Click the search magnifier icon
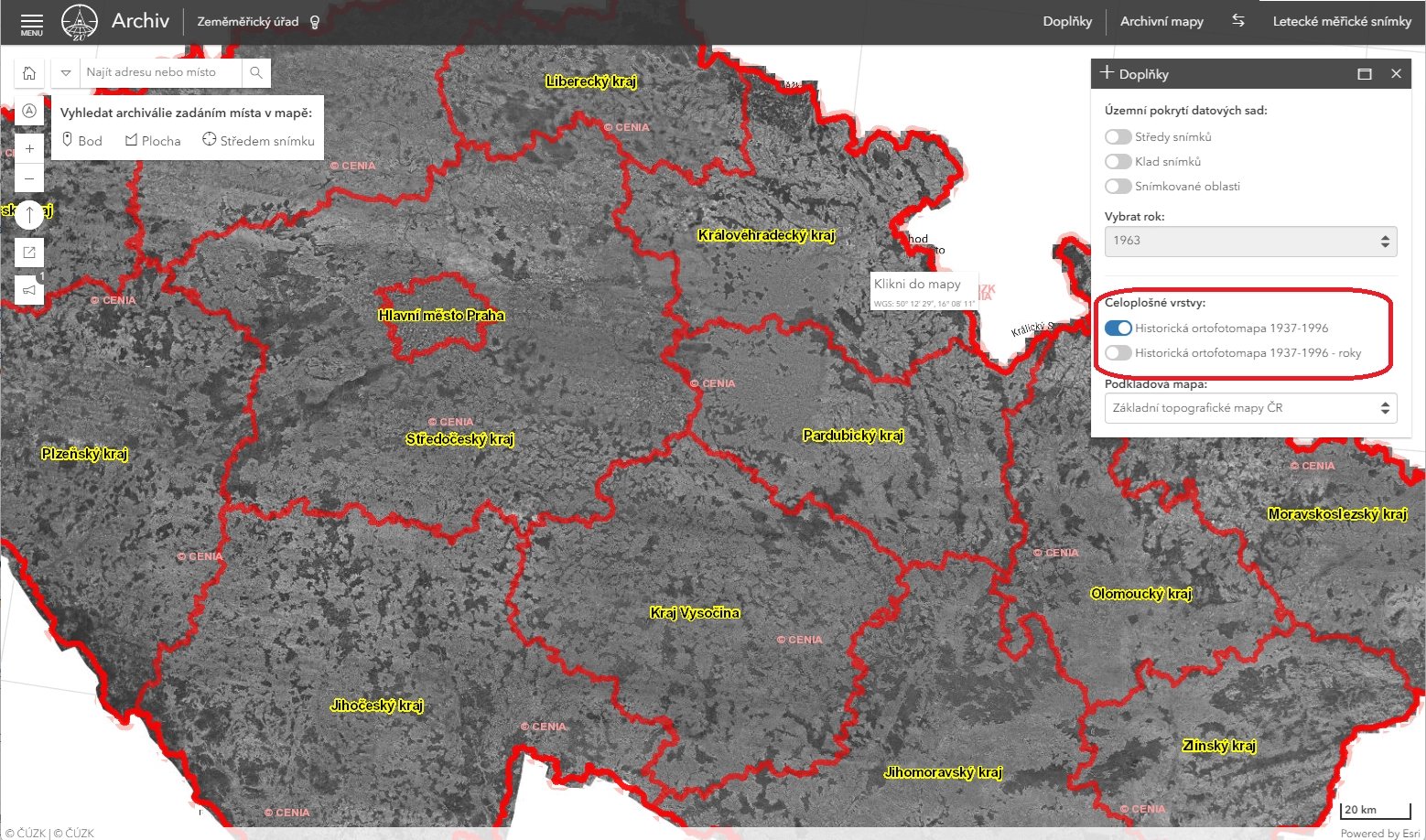The height and width of the screenshot is (840, 1426). coord(256,72)
